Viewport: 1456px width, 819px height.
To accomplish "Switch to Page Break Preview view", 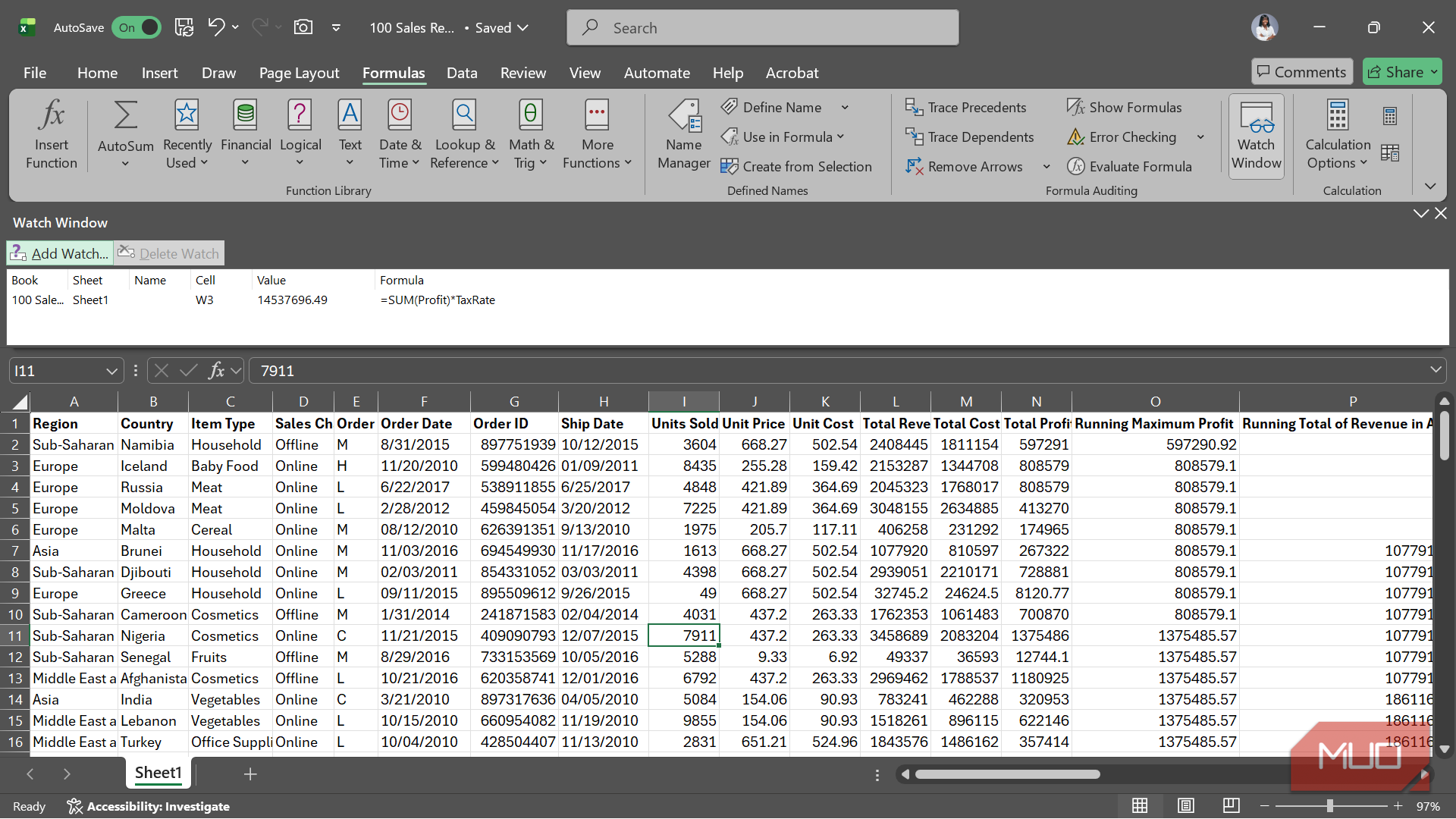I will [x=1232, y=805].
